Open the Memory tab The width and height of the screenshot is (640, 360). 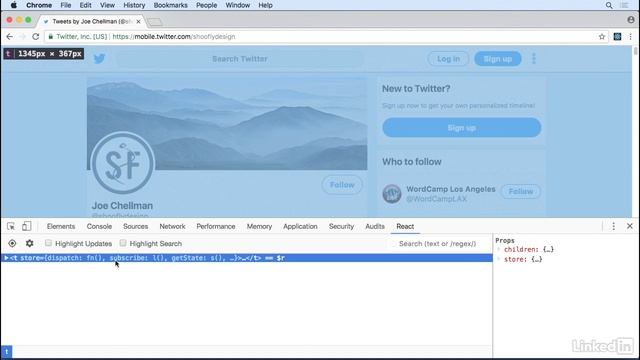tap(259, 226)
